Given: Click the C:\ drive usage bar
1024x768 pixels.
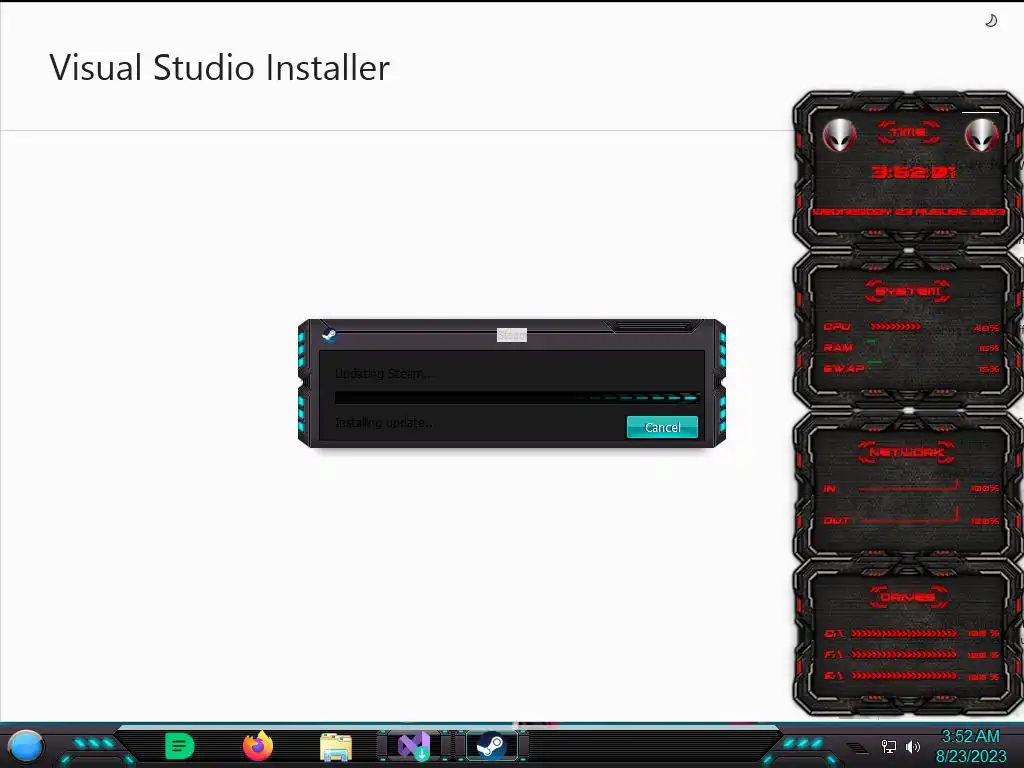Looking at the screenshot, I should (x=905, y=633).
